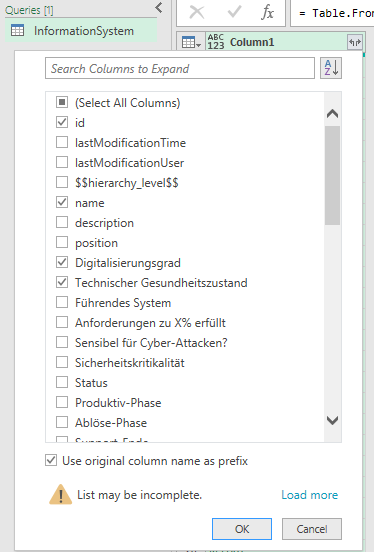Select the InformationSystem query item
The height and width of the screenshot is (552, 374).
coord(81,31)
